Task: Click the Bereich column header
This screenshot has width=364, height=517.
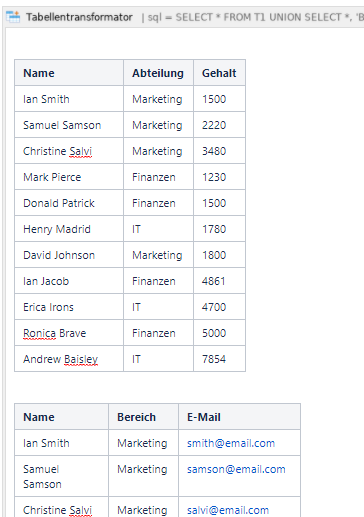Action: coord(143,417)
